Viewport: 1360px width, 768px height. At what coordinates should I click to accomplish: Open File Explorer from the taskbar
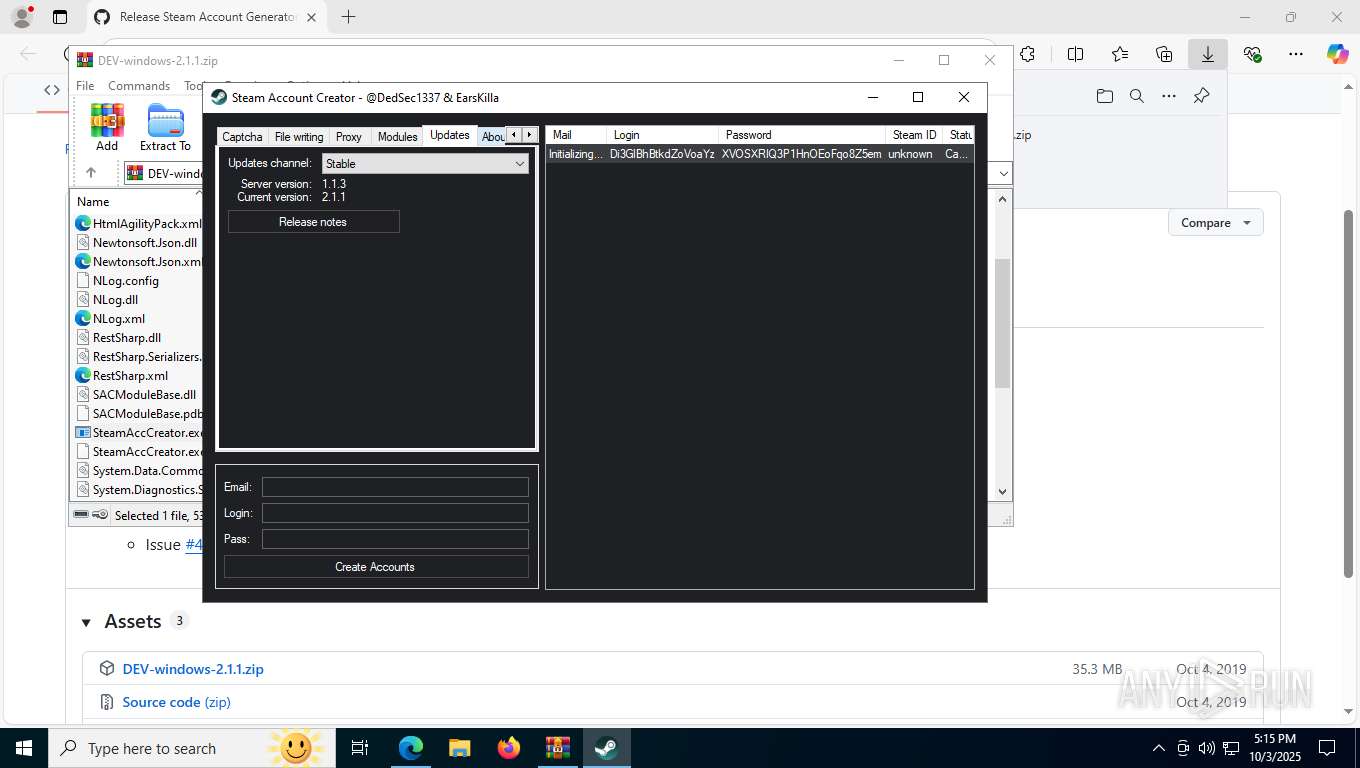[459, 748]
